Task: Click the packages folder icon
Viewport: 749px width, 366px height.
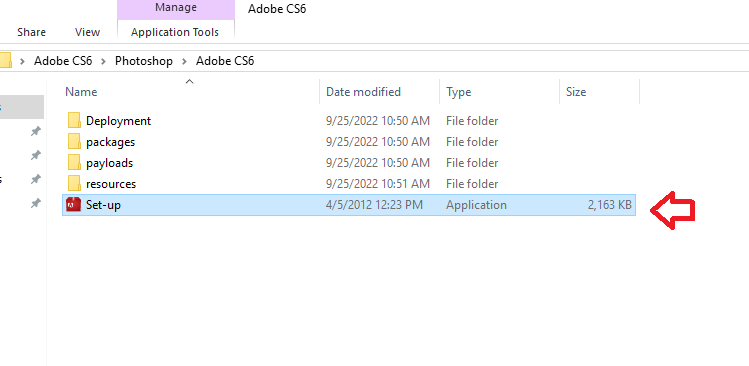Action: pos(74,142)
